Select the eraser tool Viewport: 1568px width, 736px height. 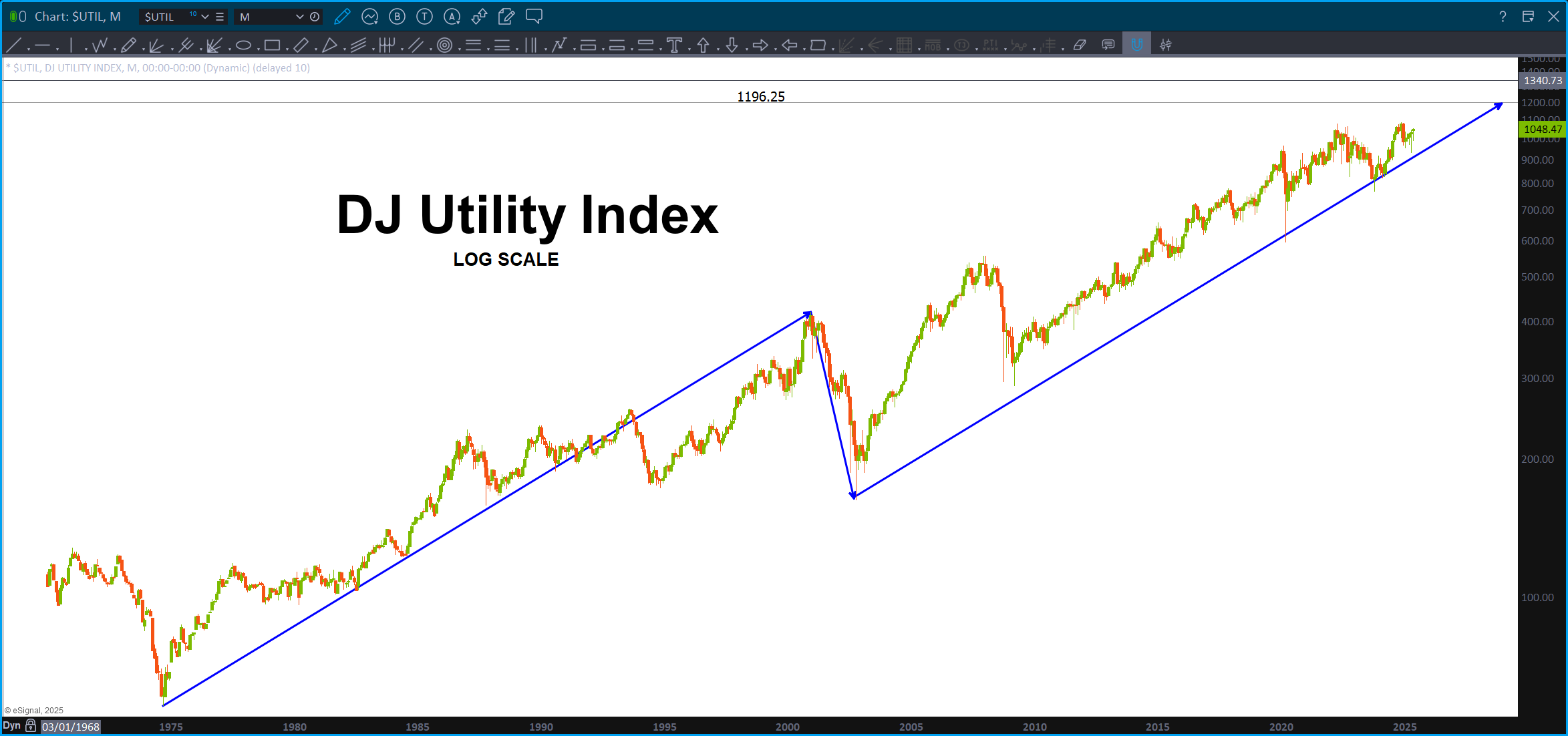(1080, 45)
